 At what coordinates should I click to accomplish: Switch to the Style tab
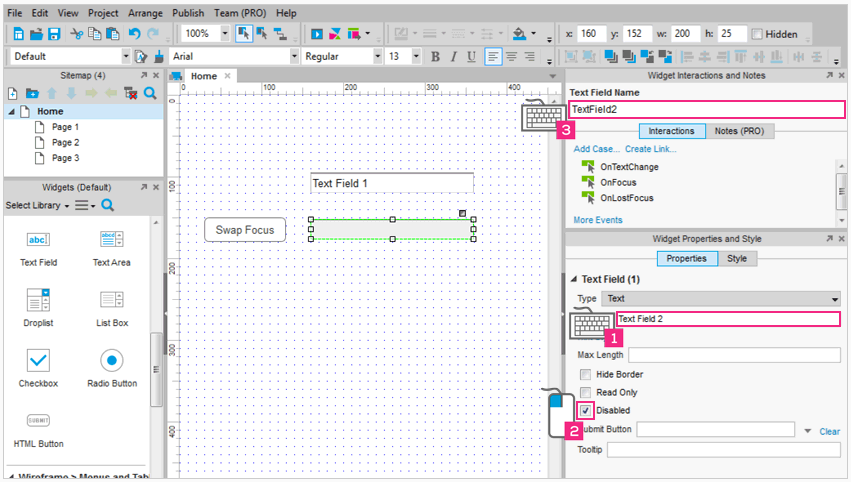(x=737, y=258)
